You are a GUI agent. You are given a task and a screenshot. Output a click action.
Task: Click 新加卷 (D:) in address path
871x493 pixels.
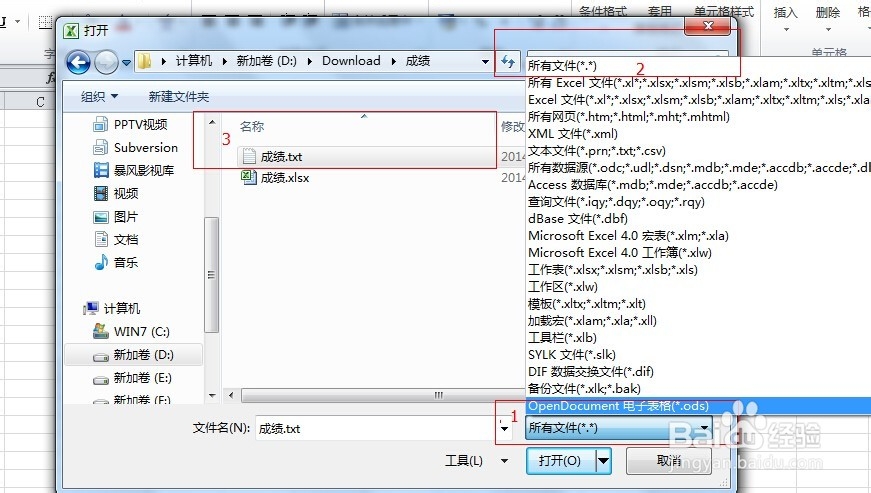pyautogui.click(x=267, y=61)
